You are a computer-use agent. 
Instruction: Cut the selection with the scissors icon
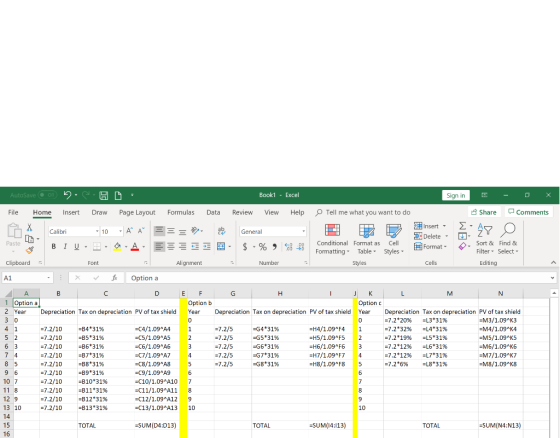click(x=30, y=228)
